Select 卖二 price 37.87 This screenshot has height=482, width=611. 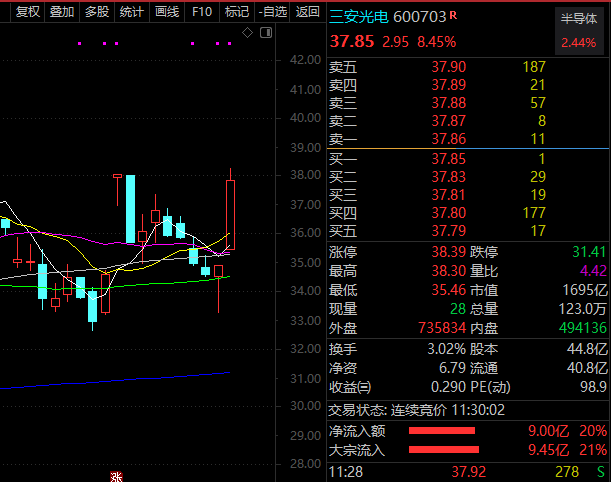449,121
